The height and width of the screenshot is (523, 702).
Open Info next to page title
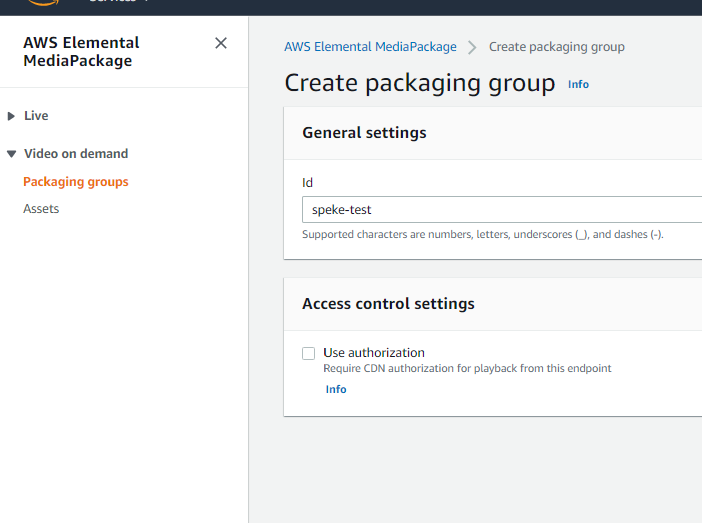pyautogui.click(x=578, y=85)
